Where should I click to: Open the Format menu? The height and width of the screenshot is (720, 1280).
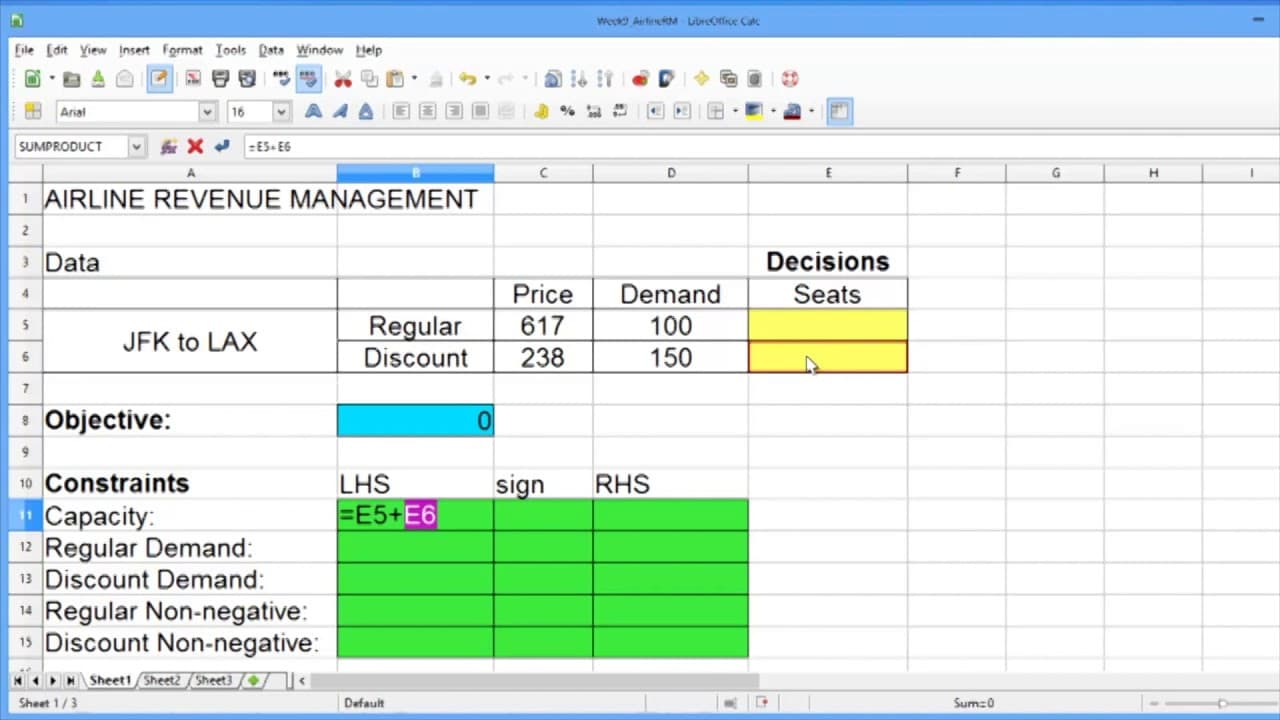tap(182, 50)
